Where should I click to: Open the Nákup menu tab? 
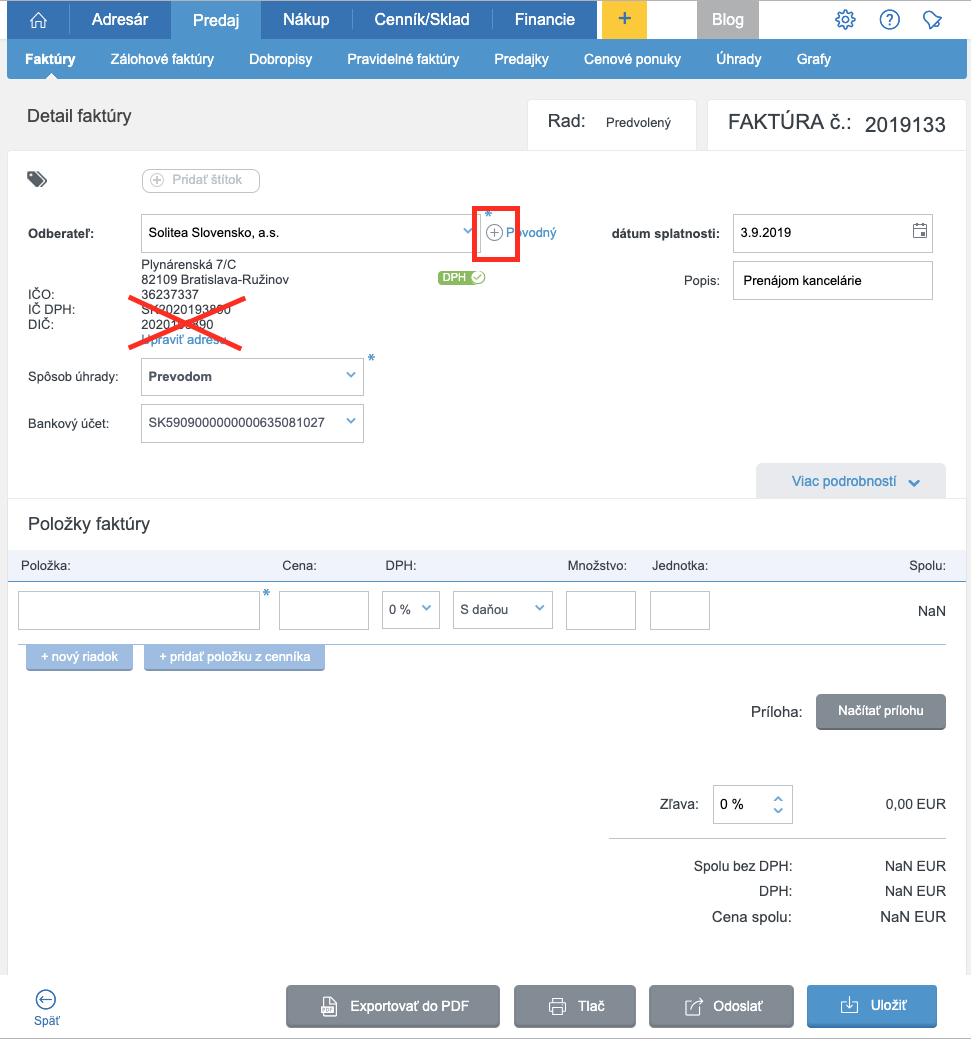click(306, 20)
